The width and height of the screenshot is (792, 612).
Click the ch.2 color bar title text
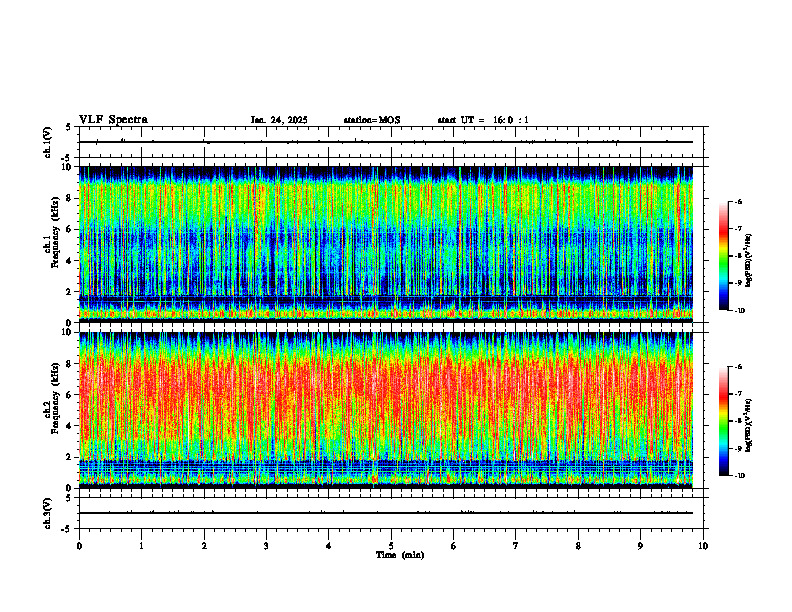coord(749,425)
